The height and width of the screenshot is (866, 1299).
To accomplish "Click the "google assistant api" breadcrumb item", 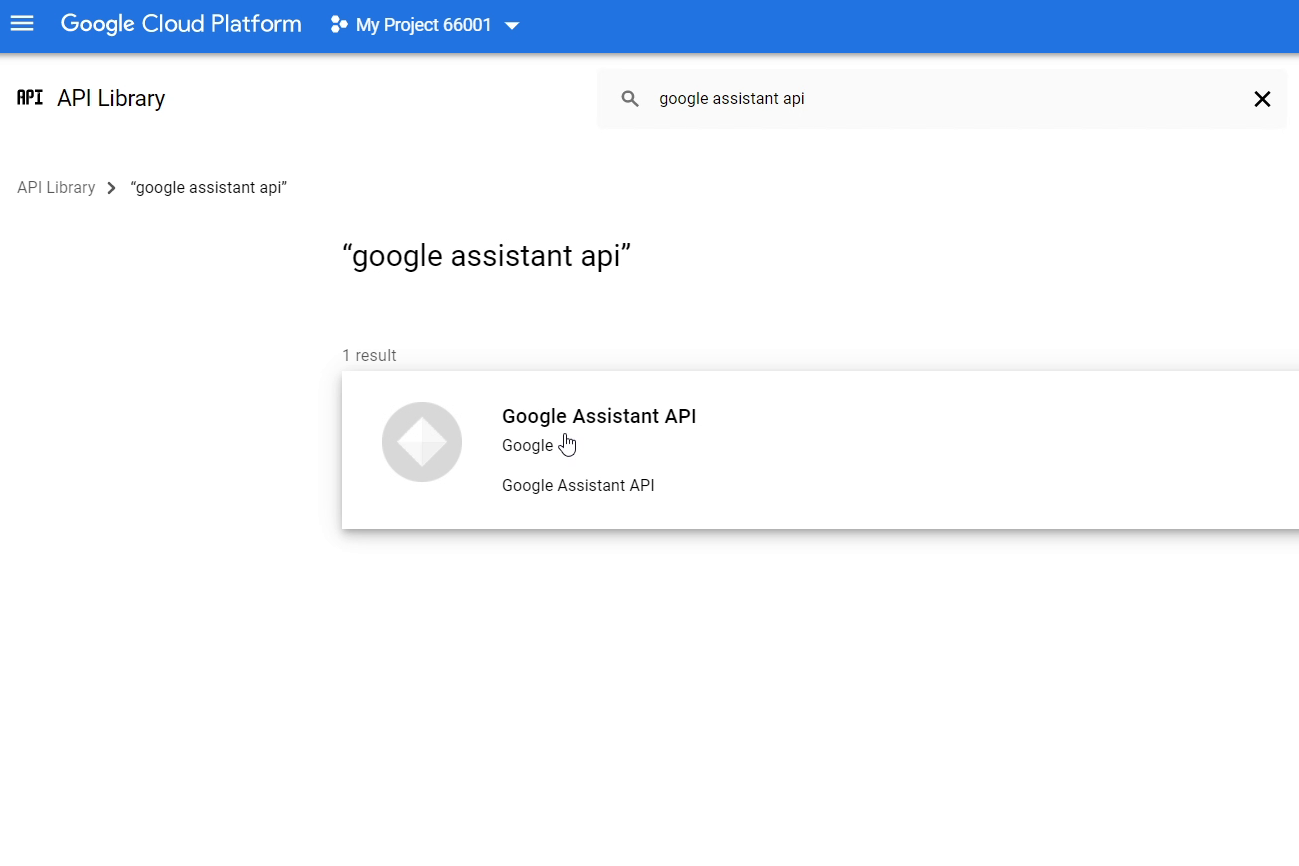I will tap(209, 188).
